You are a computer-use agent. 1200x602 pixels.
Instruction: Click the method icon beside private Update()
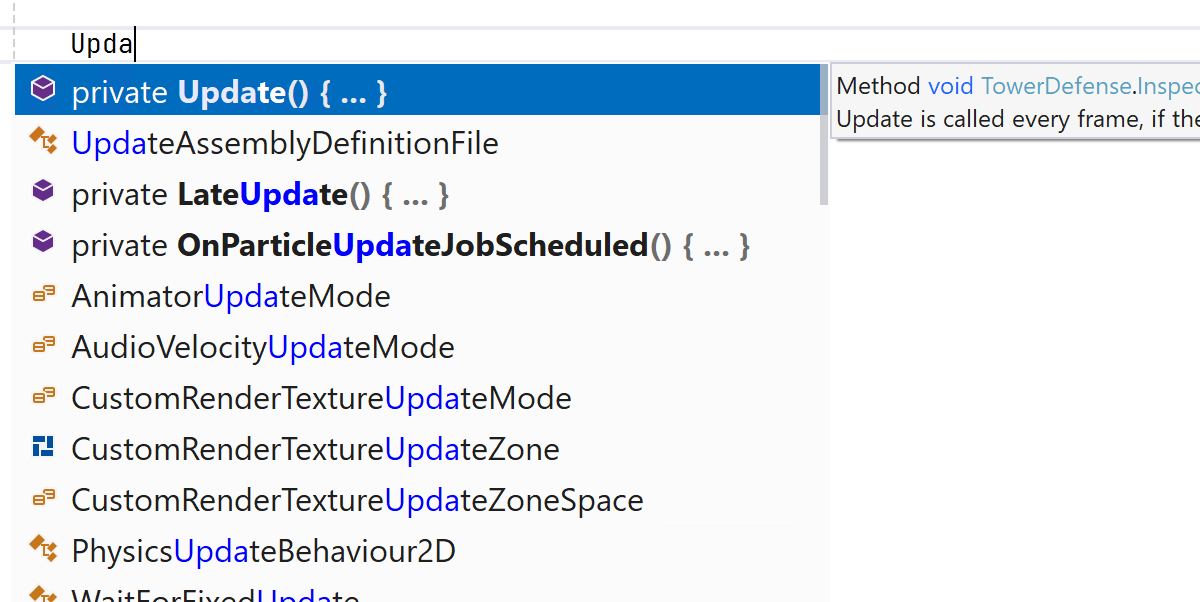(42, 90)
